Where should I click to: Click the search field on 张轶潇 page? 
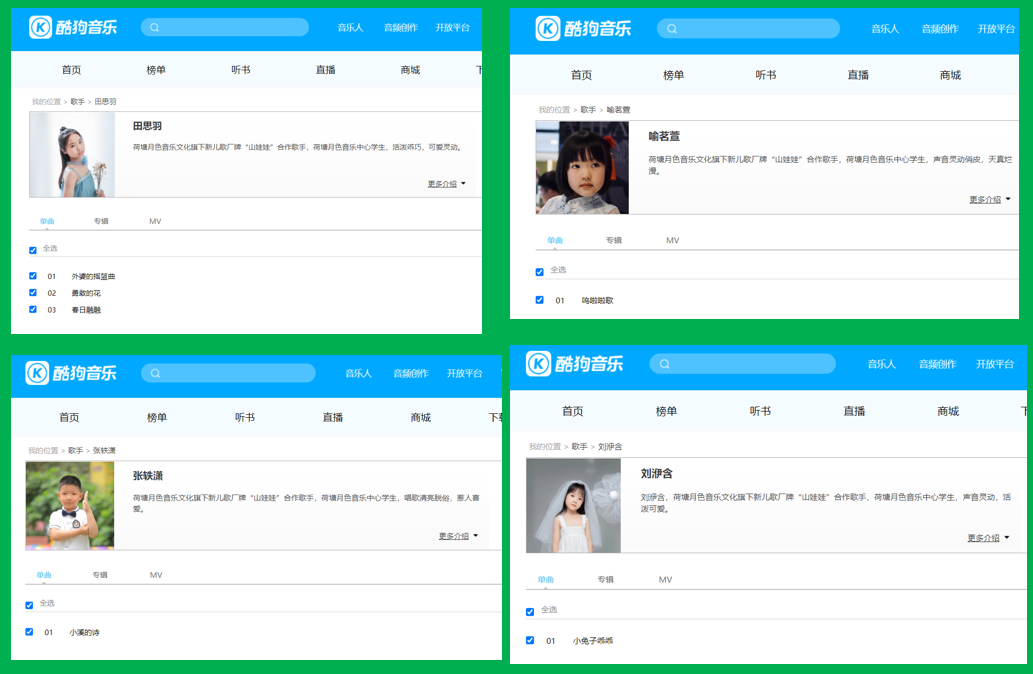coord(228,374)
